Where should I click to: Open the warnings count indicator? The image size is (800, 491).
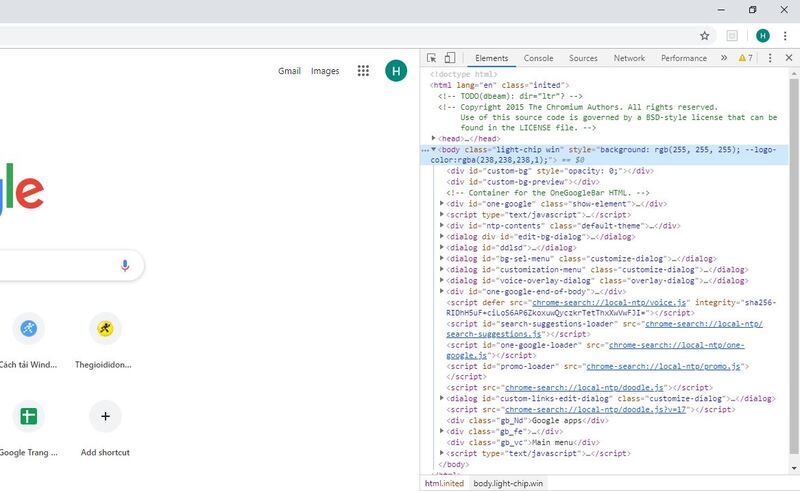click(x=745, y=58)
